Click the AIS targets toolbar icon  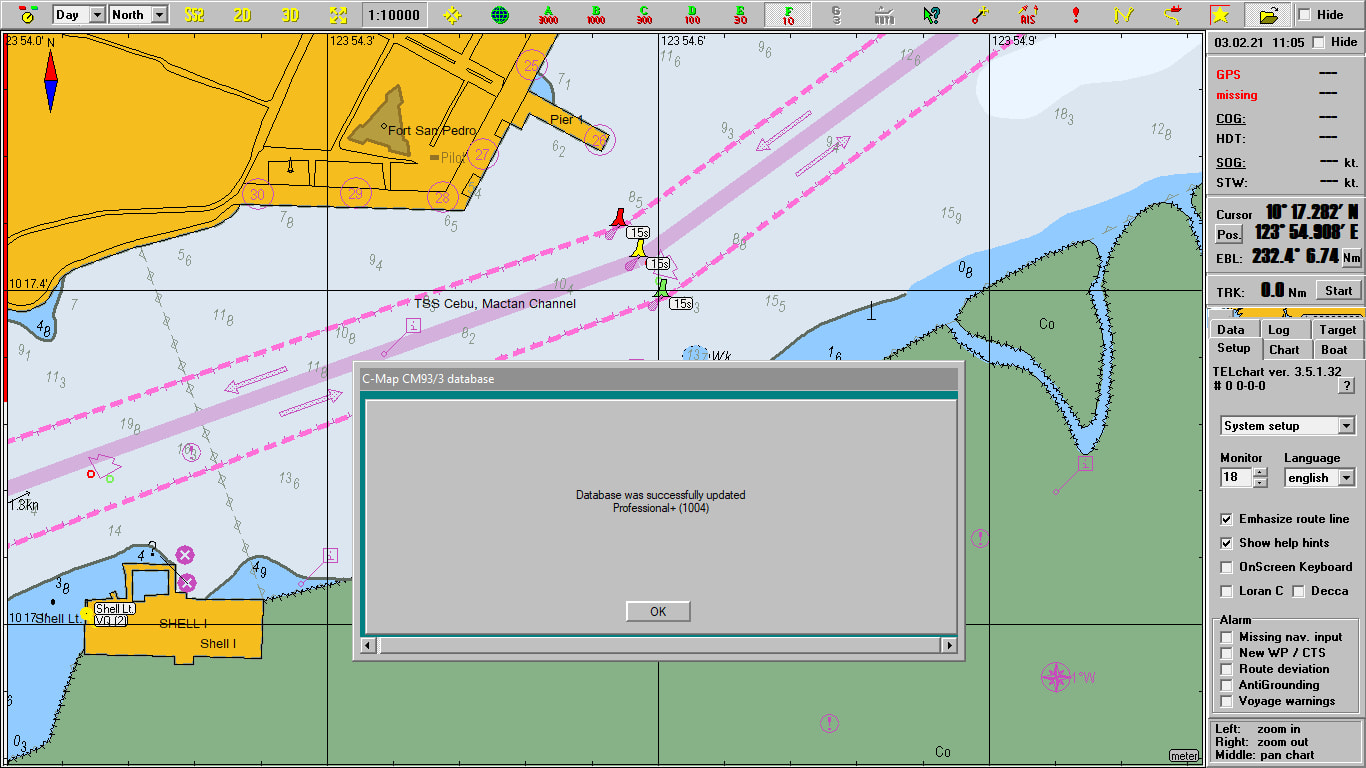point(1028,15)
